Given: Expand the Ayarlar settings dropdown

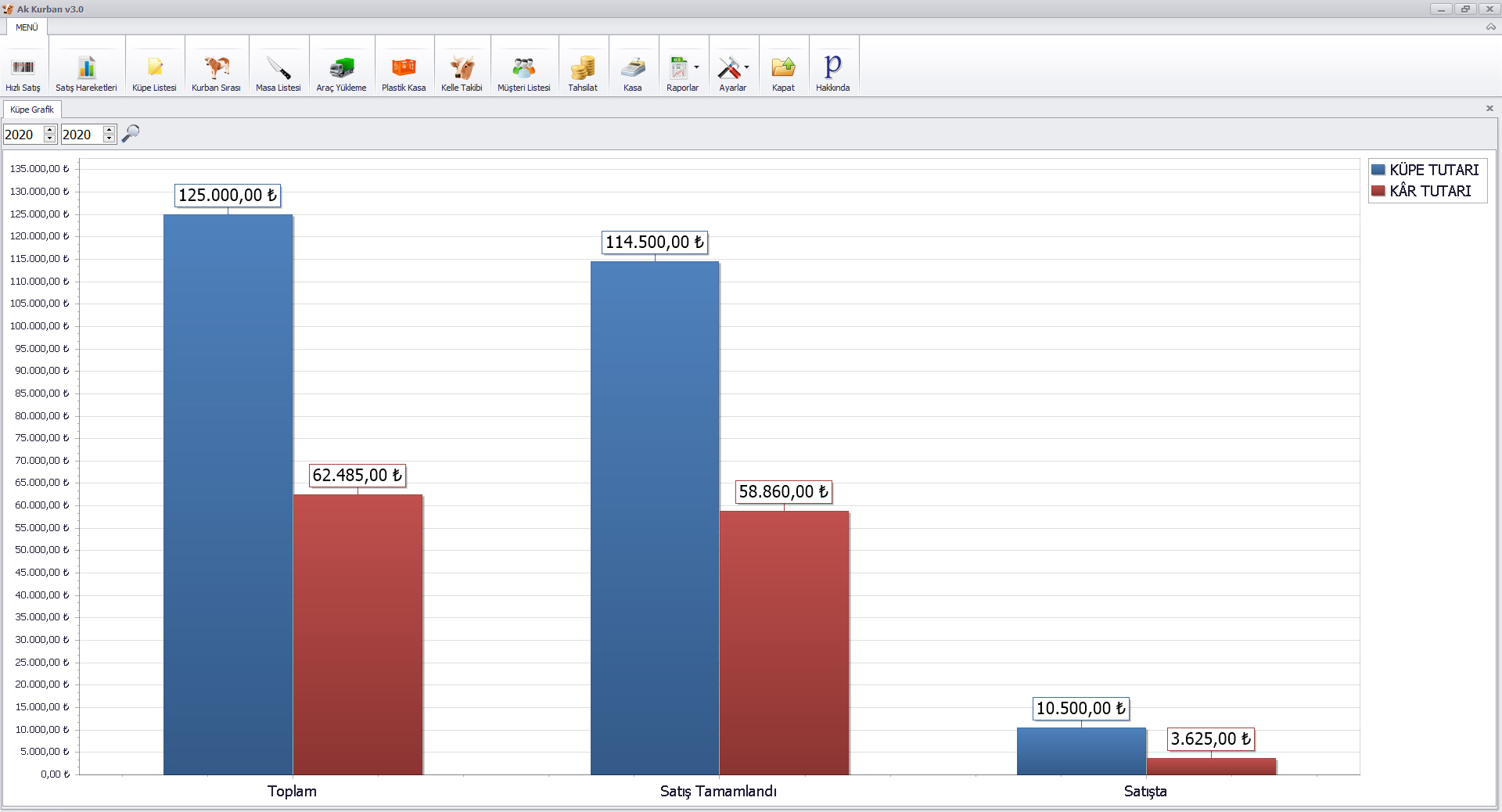Looking at the screenshot, I should pyautogui.click(x=746, y=67).
